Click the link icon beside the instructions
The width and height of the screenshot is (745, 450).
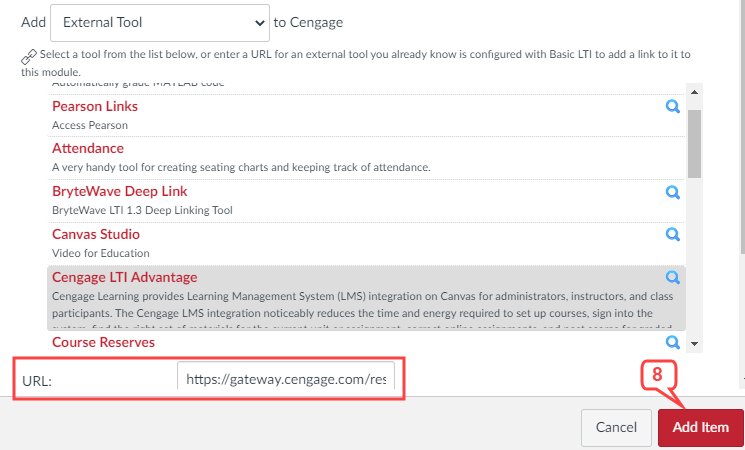tap(29, 57)
